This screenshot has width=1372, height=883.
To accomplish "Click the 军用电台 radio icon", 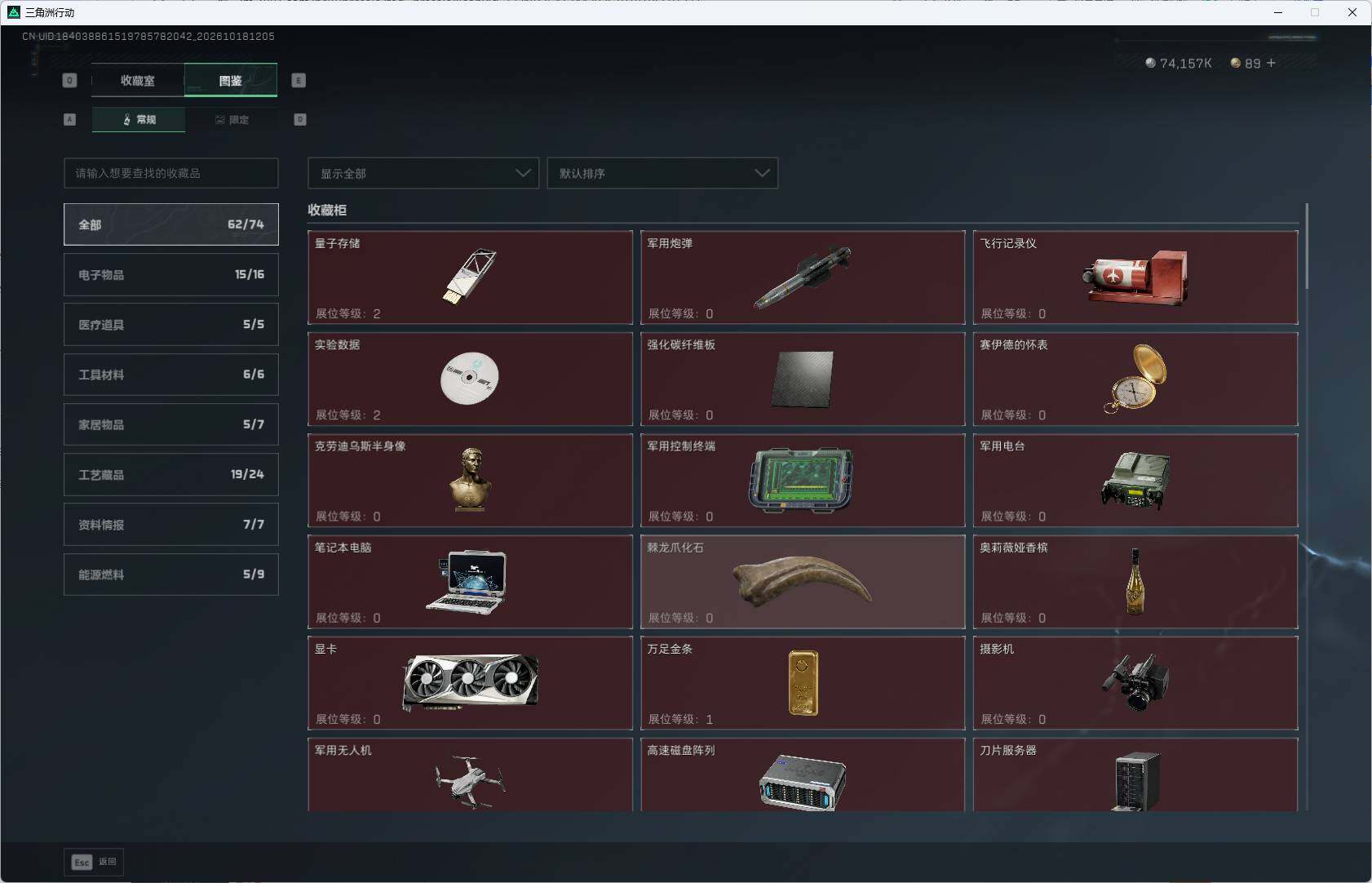I will 1135,480.
